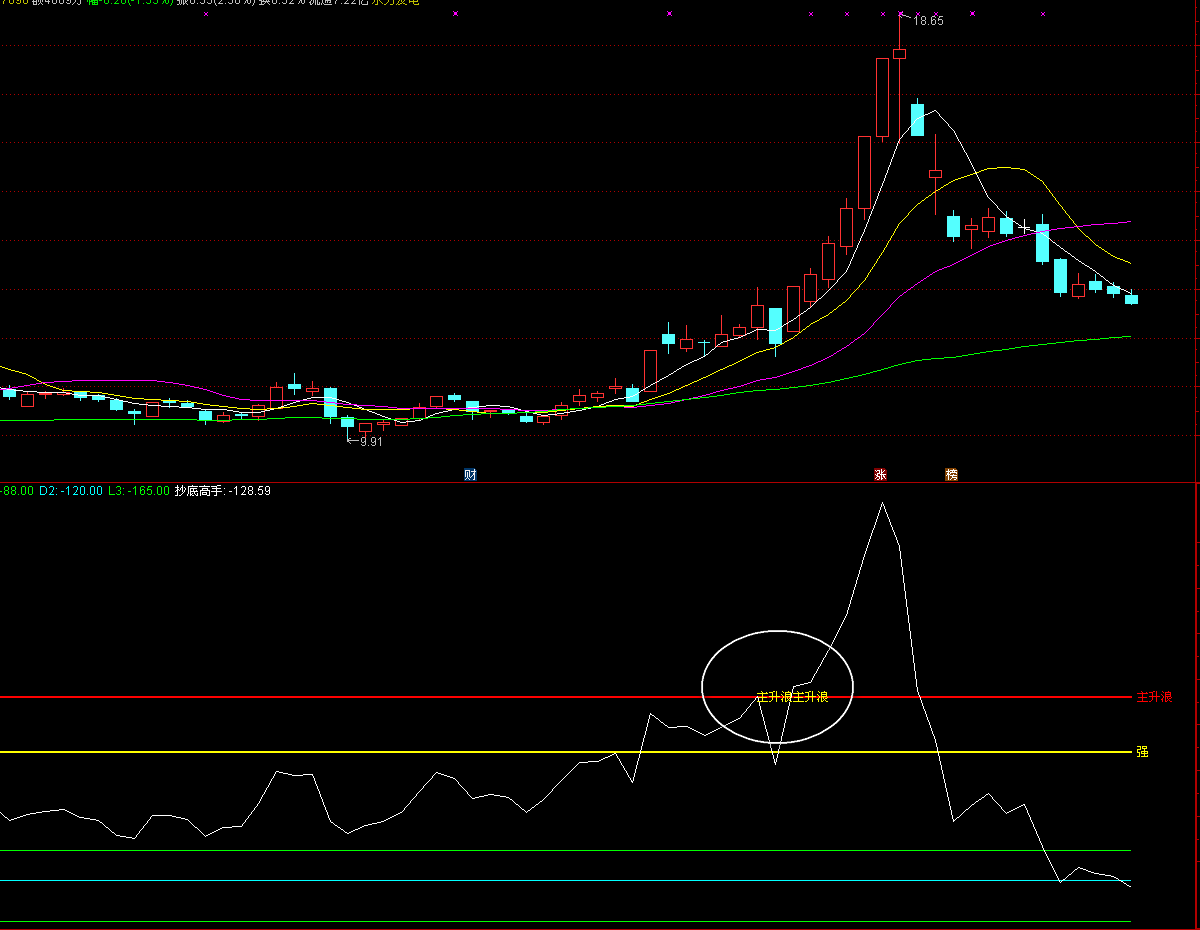This screenshot has height=930, width=1200.
Task: Click the 18.65 high price label
Action: pos(928,21)
